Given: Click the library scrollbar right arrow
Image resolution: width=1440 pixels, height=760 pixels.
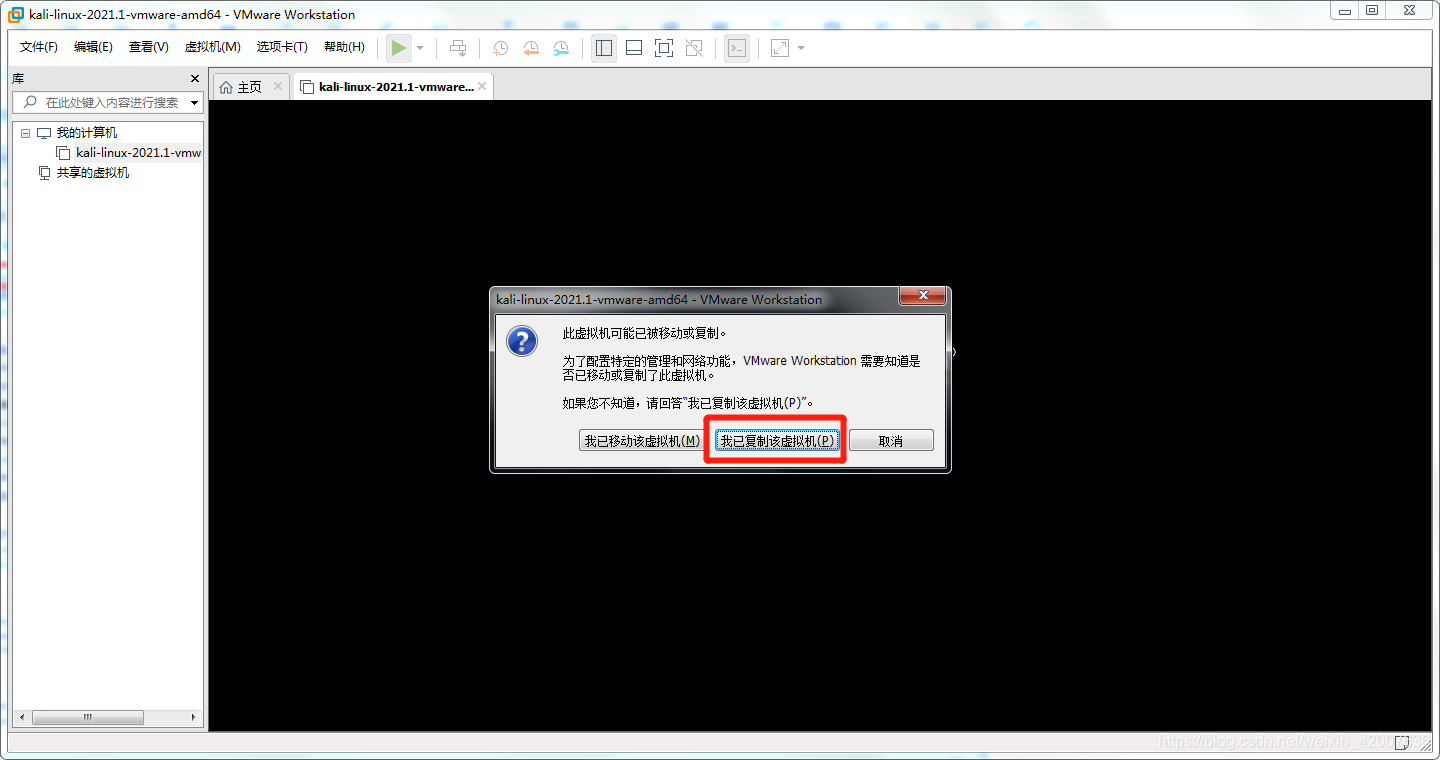Looking at the screenshot, I should 195,717.
